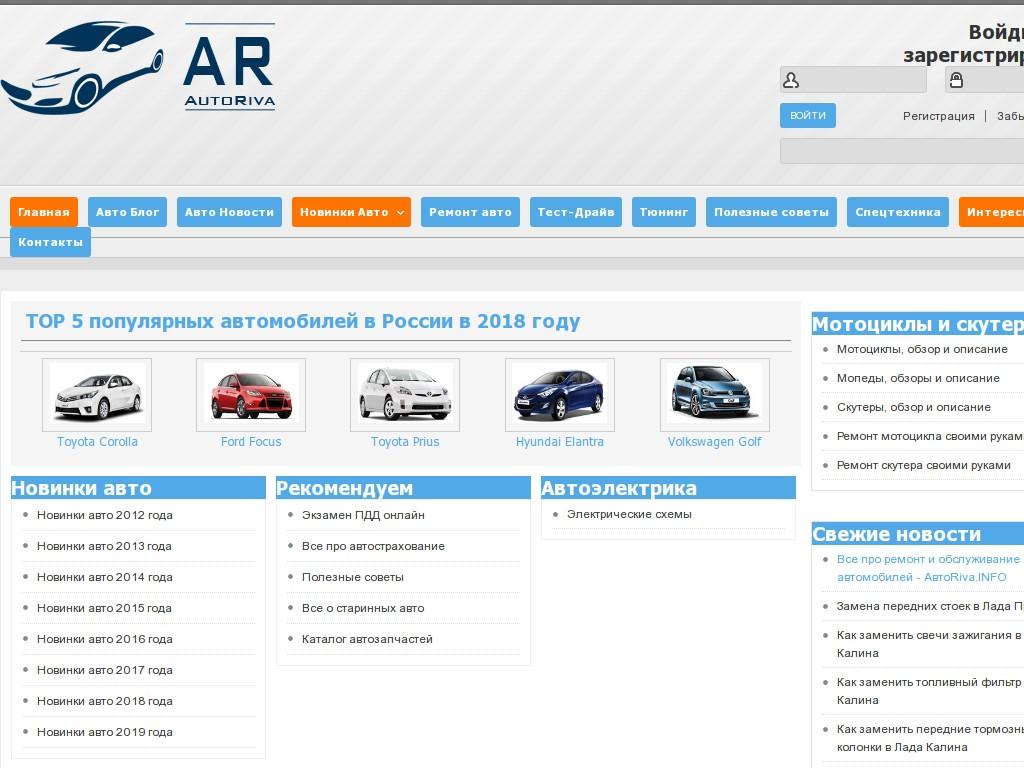
Task: Open Мопеды, обзоры и описание
Action: tap(918, 378)
